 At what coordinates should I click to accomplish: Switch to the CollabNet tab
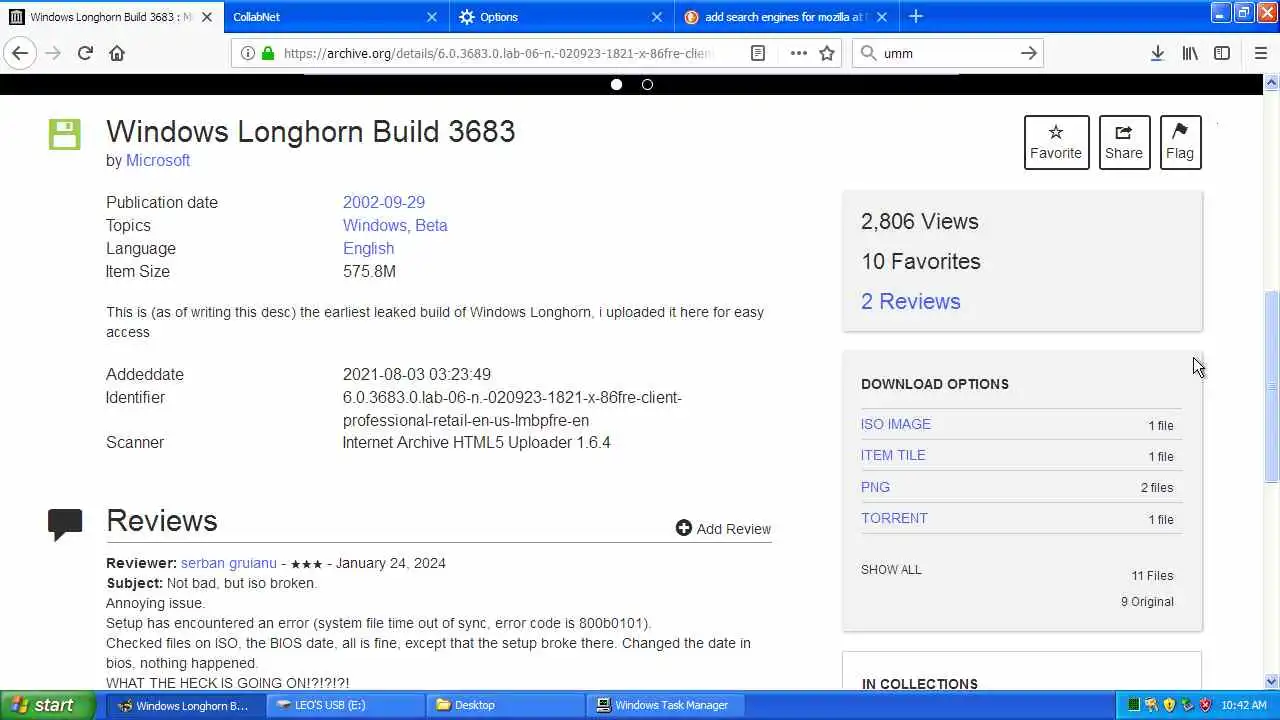337,17
